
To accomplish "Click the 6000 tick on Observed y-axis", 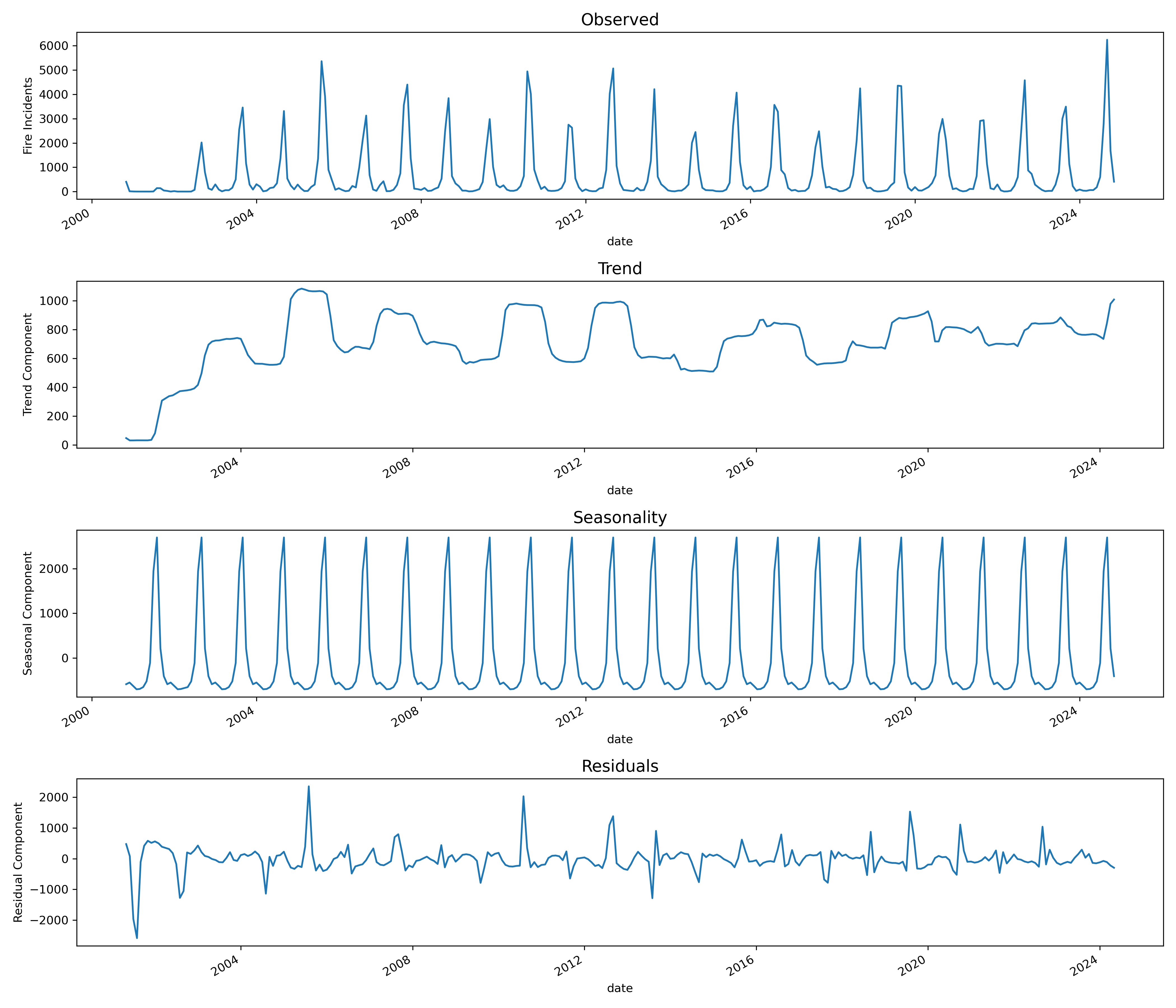I will tap(53, 45).
